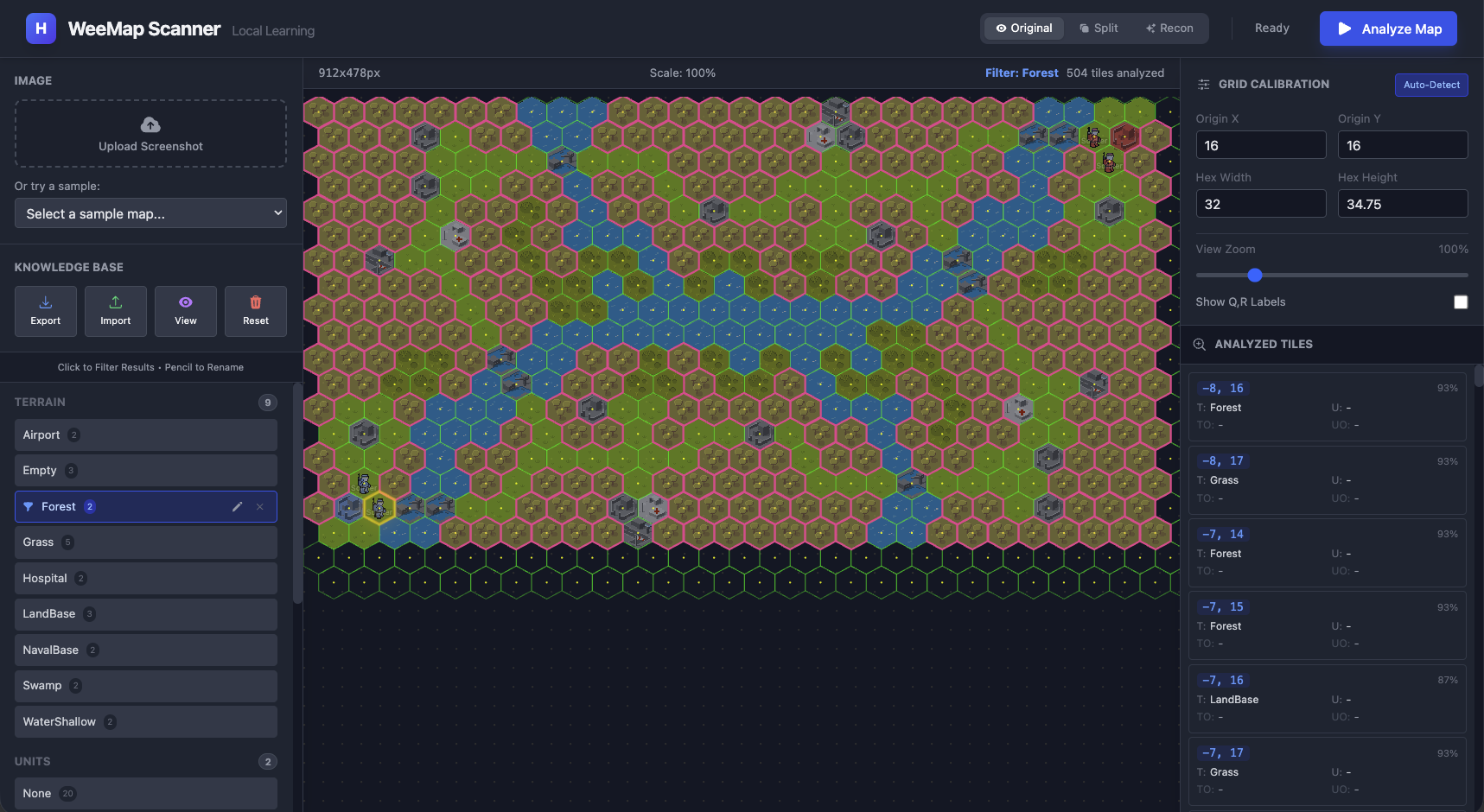Select the analyzed tile -7, 16 LandBase
Image resolution: width=1484 pixels, height=812 pixels.
[1327, 698]
